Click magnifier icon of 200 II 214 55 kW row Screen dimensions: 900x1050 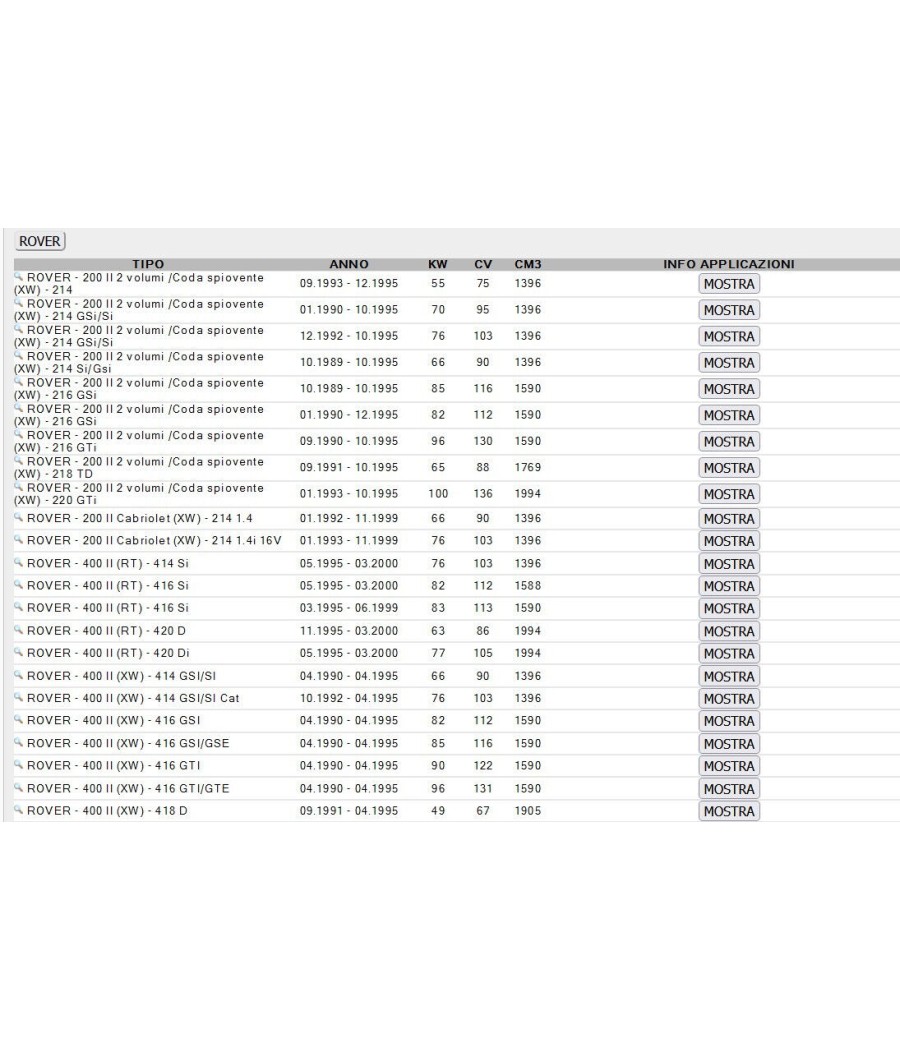[19, 276]
